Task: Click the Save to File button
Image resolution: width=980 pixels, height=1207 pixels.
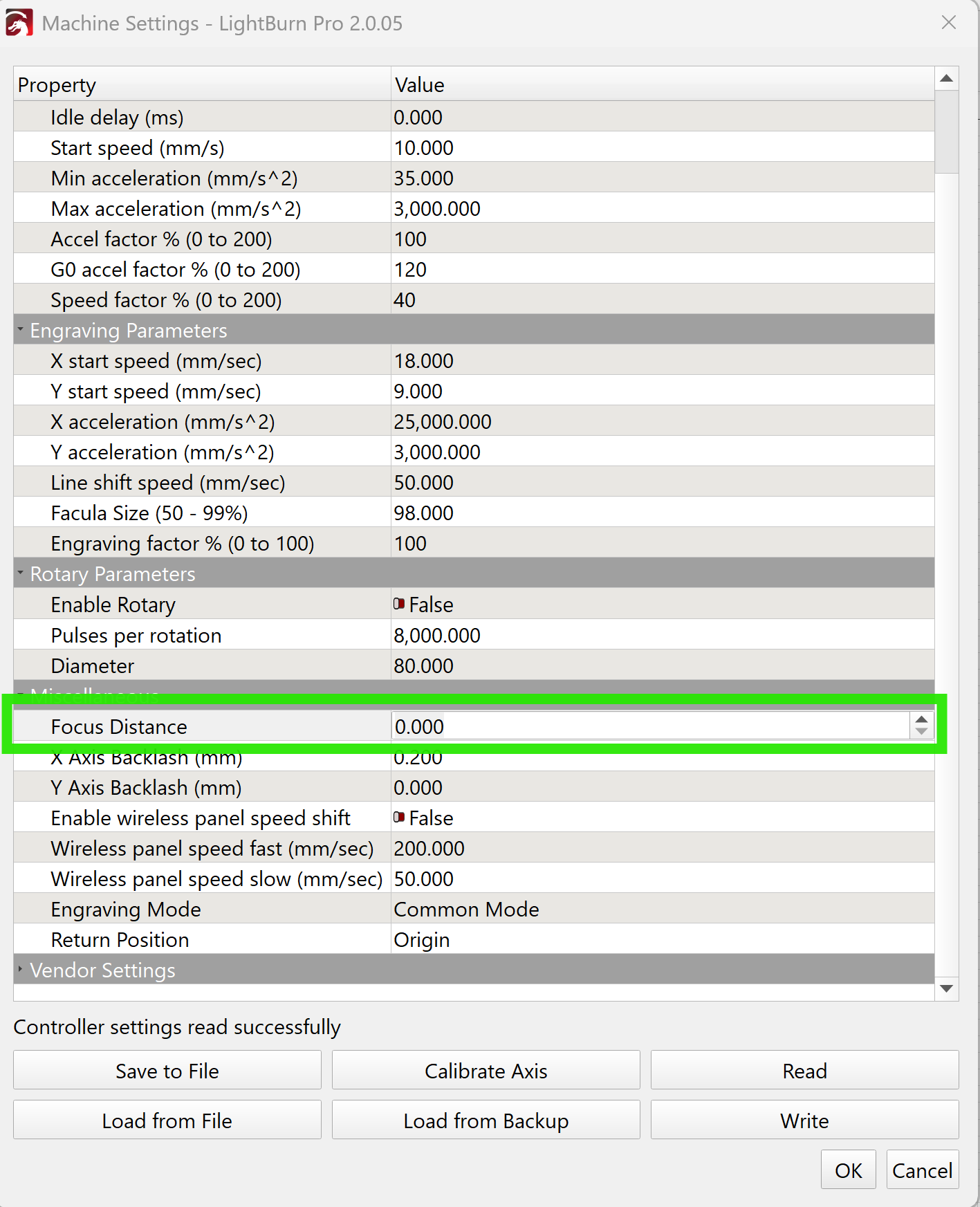Action: pos(167,1071)
